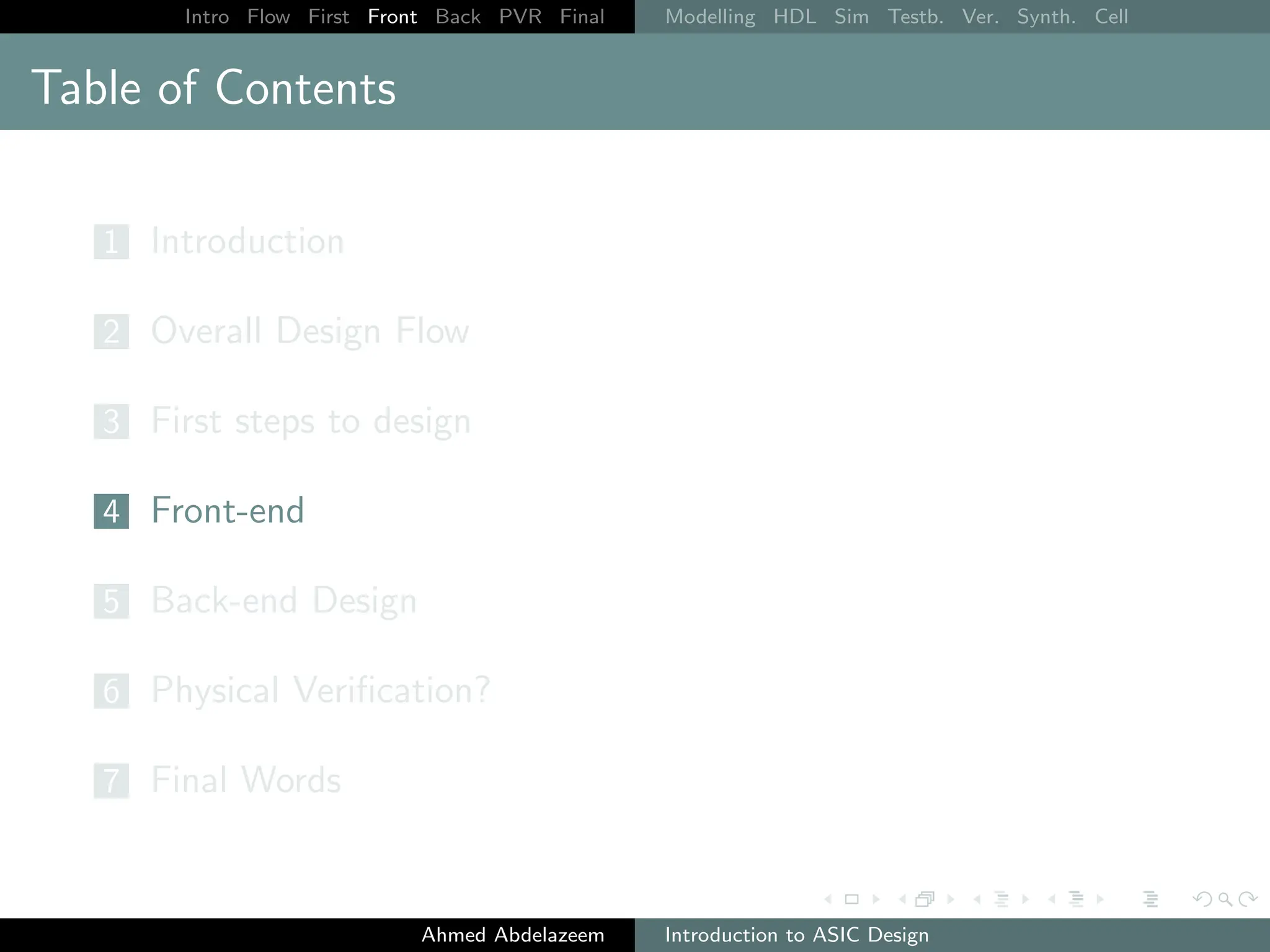
Task: Jump to the Synth. subsection
Action: click(1046, 17)
